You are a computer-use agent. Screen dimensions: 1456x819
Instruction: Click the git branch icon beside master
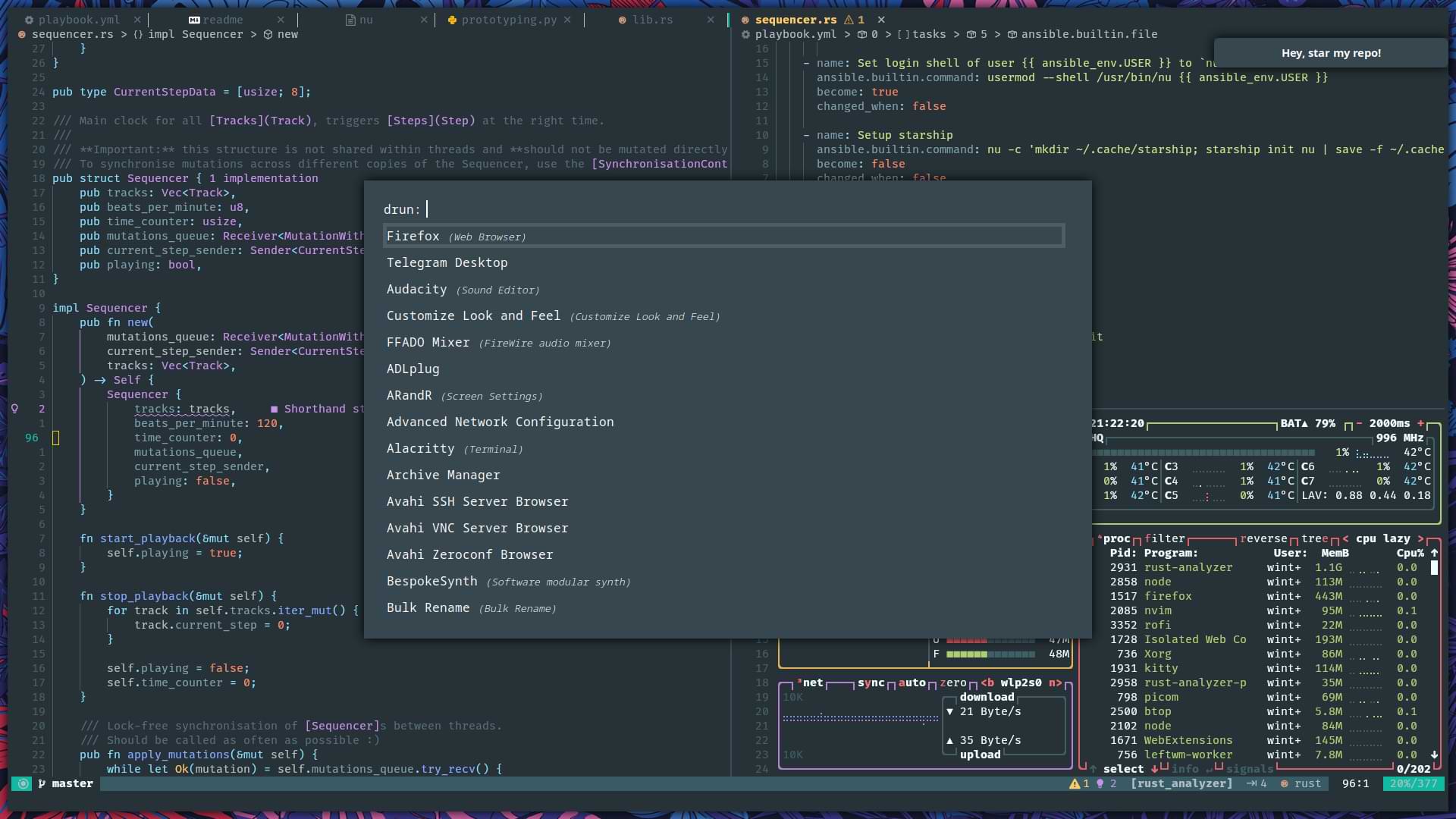click(42, 783)
